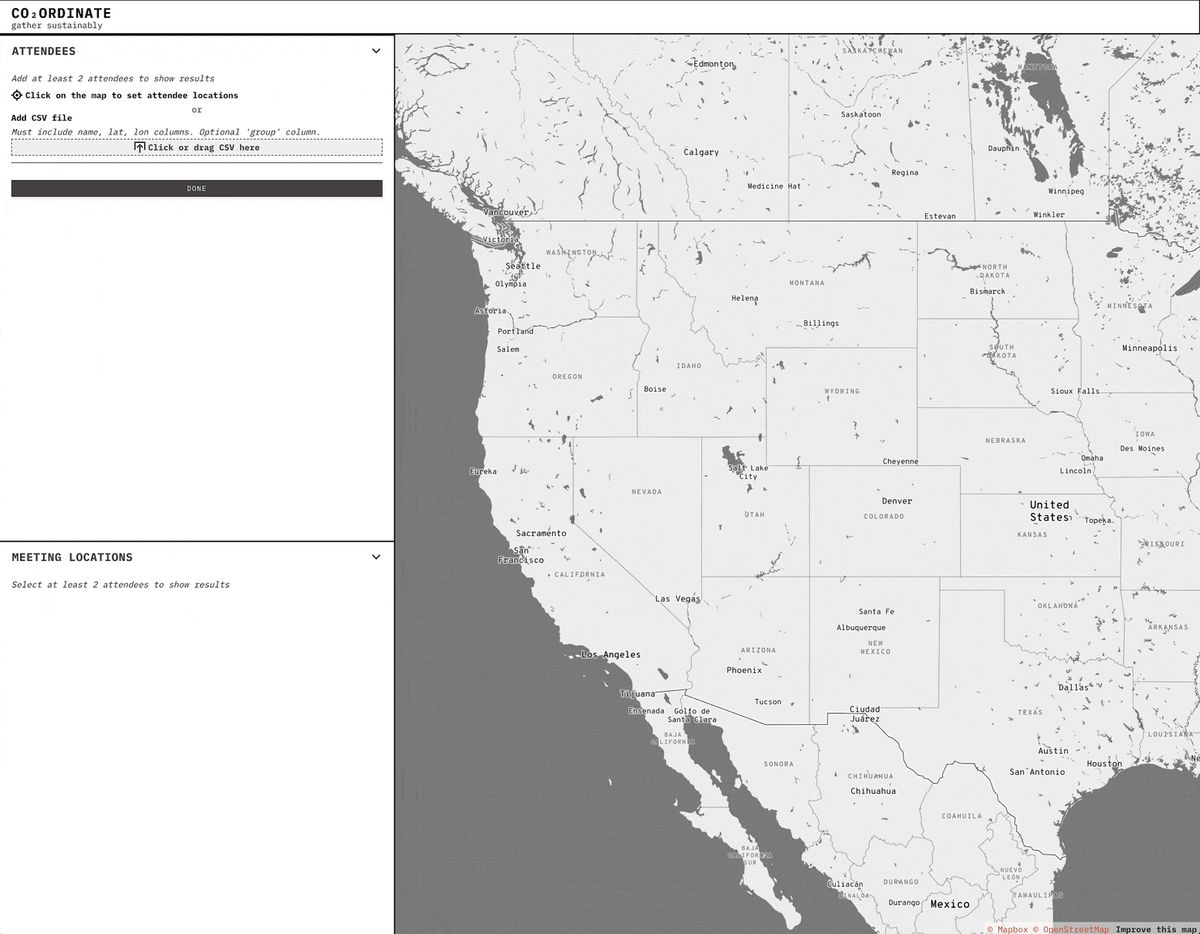Image resolution: width=1200 pixels, height=934 pixels.
Task: Select Omaha on the map
Action: click(1092, 458)
